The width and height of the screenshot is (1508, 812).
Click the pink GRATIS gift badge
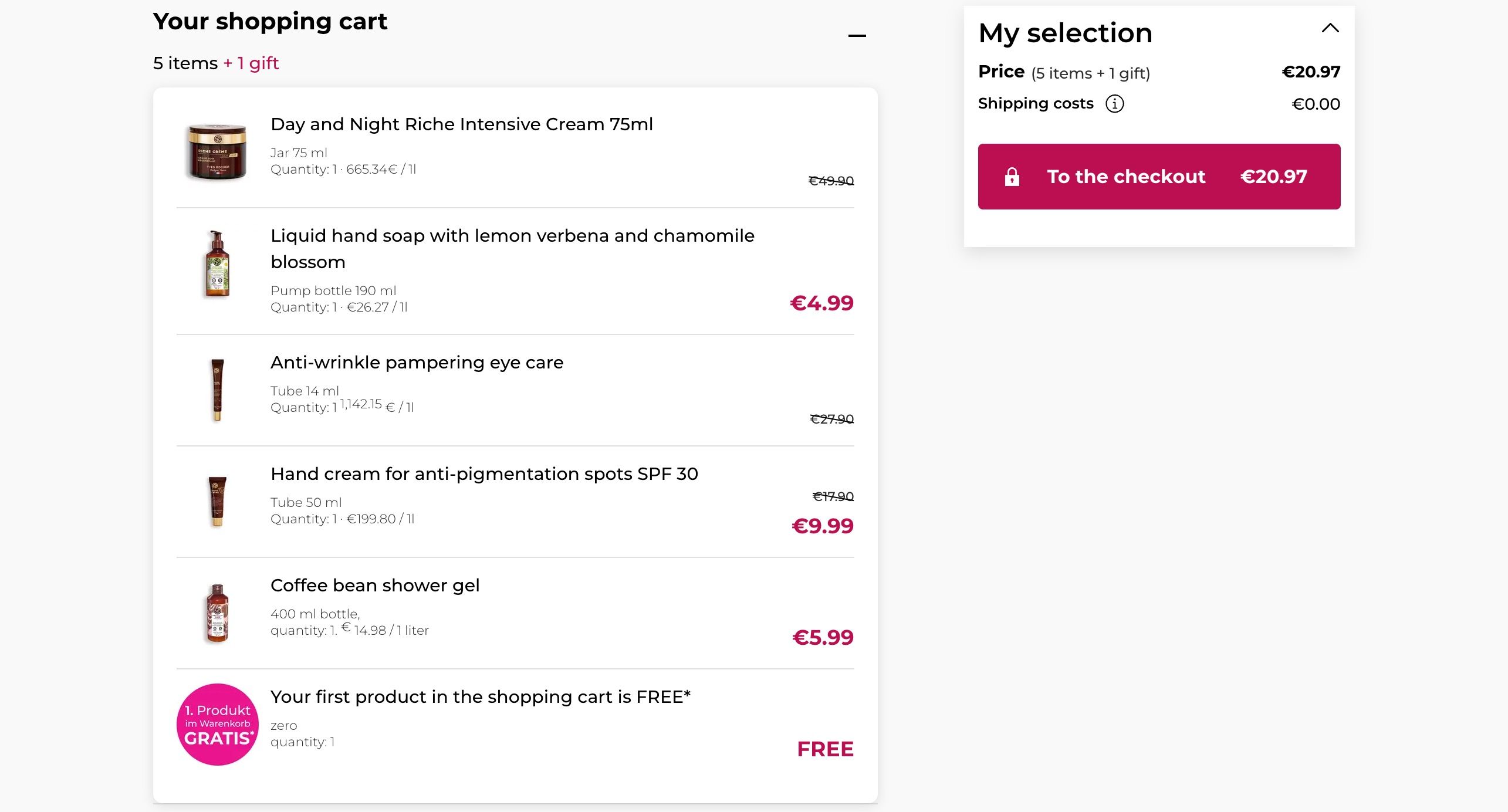point(217,725)
